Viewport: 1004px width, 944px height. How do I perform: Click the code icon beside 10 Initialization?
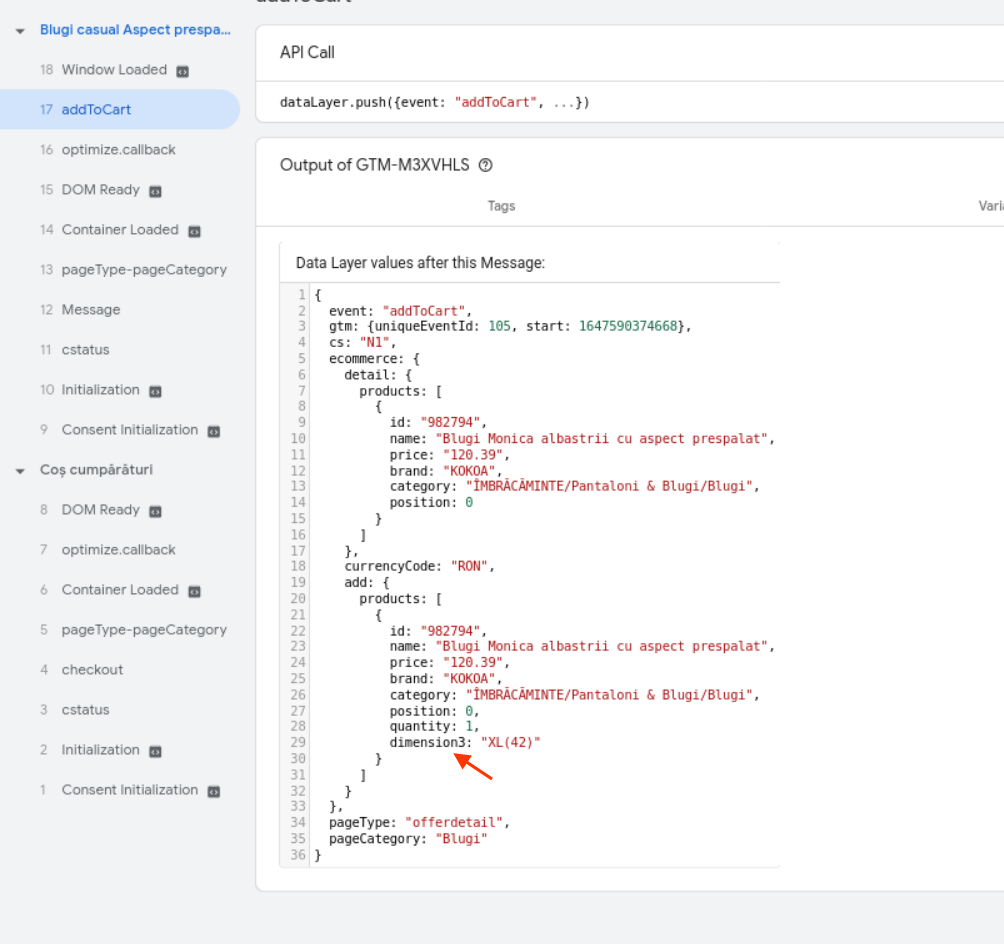155,391
